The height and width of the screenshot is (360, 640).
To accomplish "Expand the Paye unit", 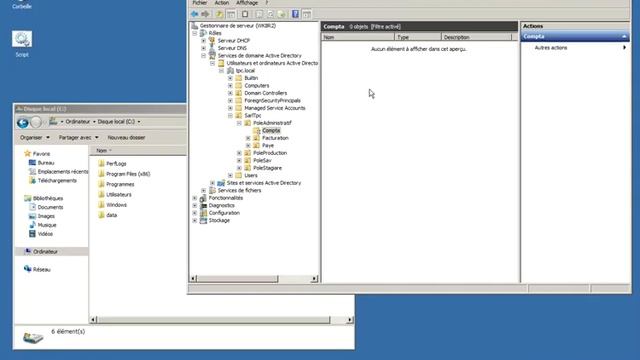I will click(x=248, y=145).
